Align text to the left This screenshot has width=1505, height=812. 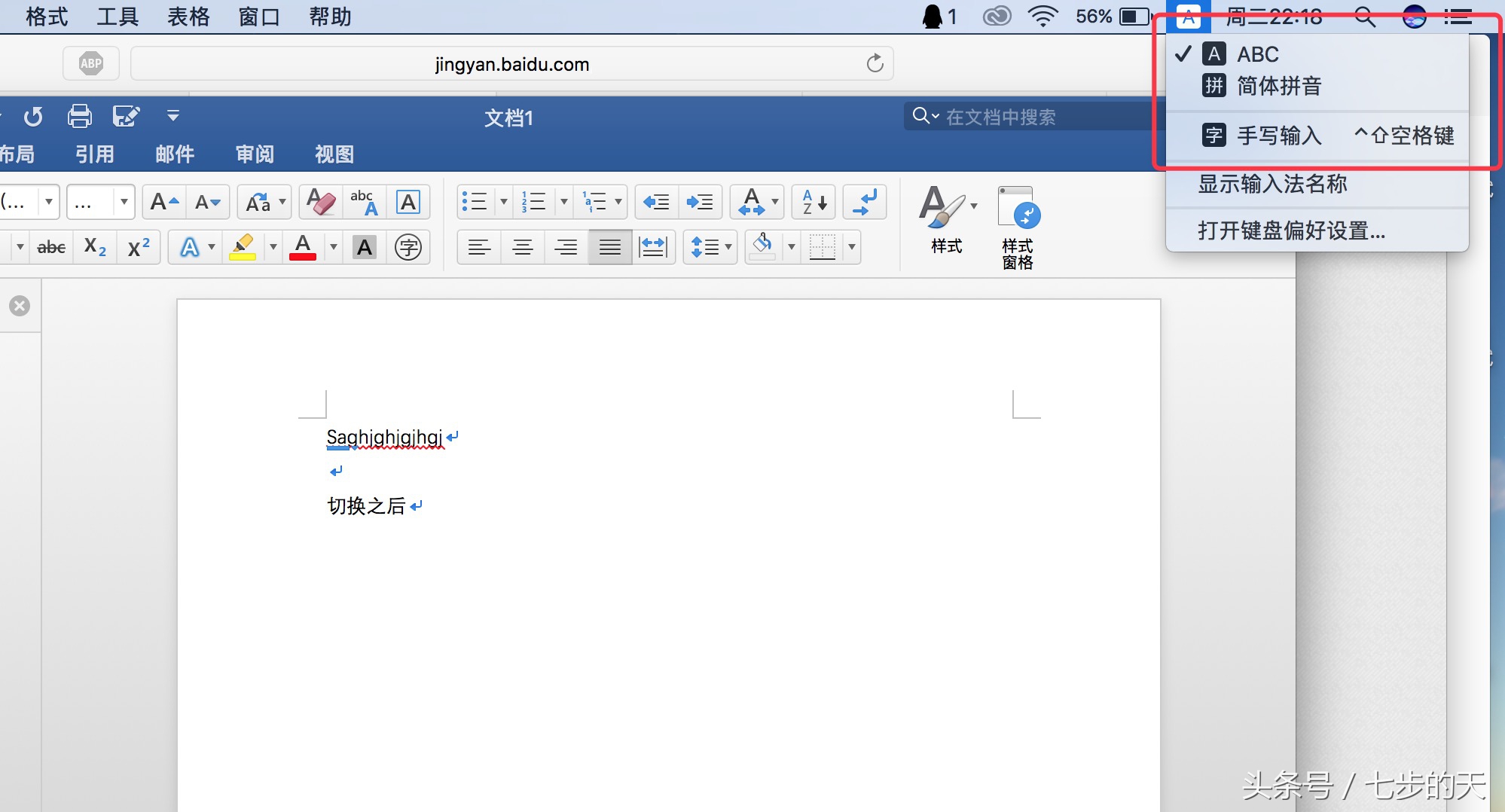[479, 247]
